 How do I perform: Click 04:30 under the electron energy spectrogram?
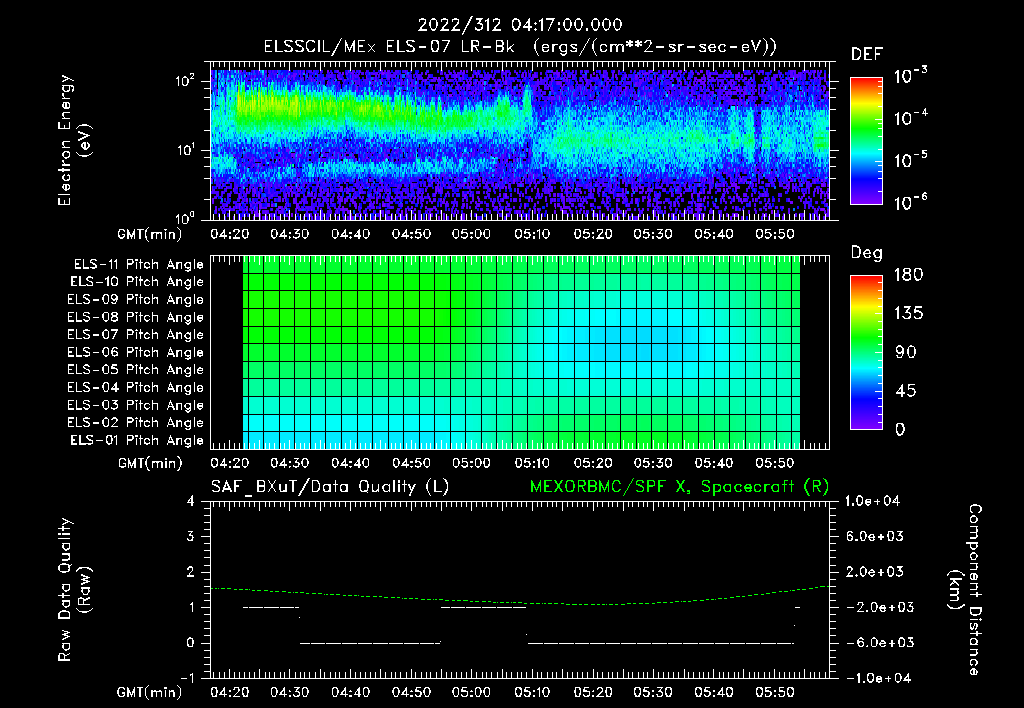289,234
